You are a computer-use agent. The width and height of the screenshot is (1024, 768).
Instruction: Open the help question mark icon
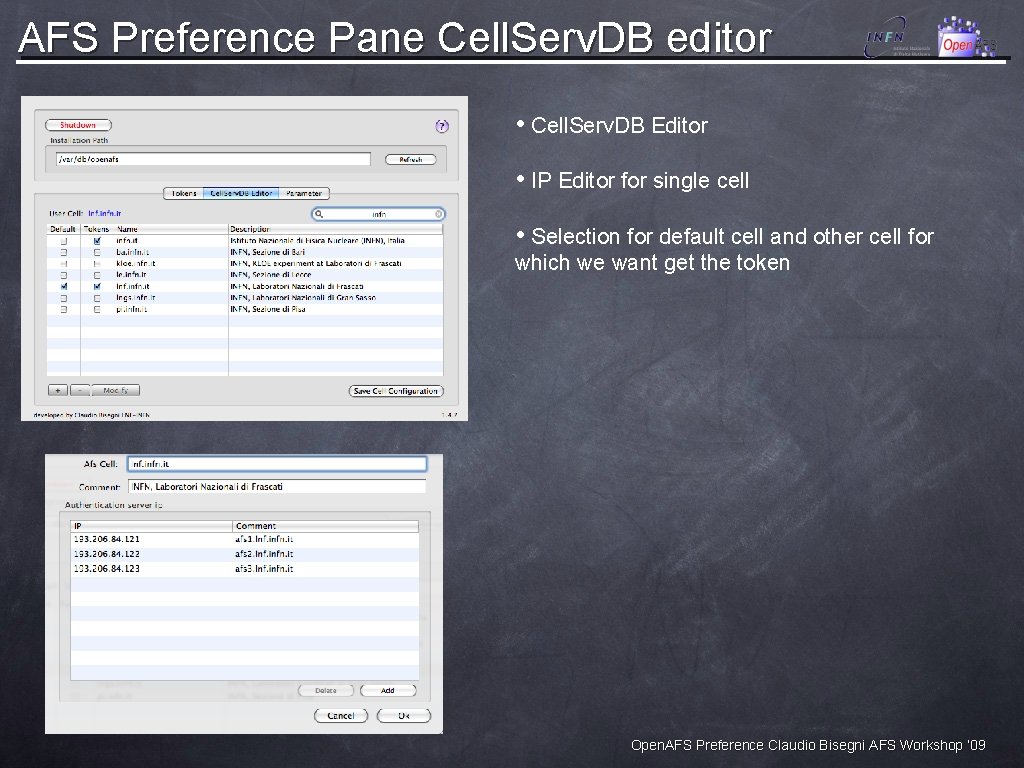(x=442, y=126)
